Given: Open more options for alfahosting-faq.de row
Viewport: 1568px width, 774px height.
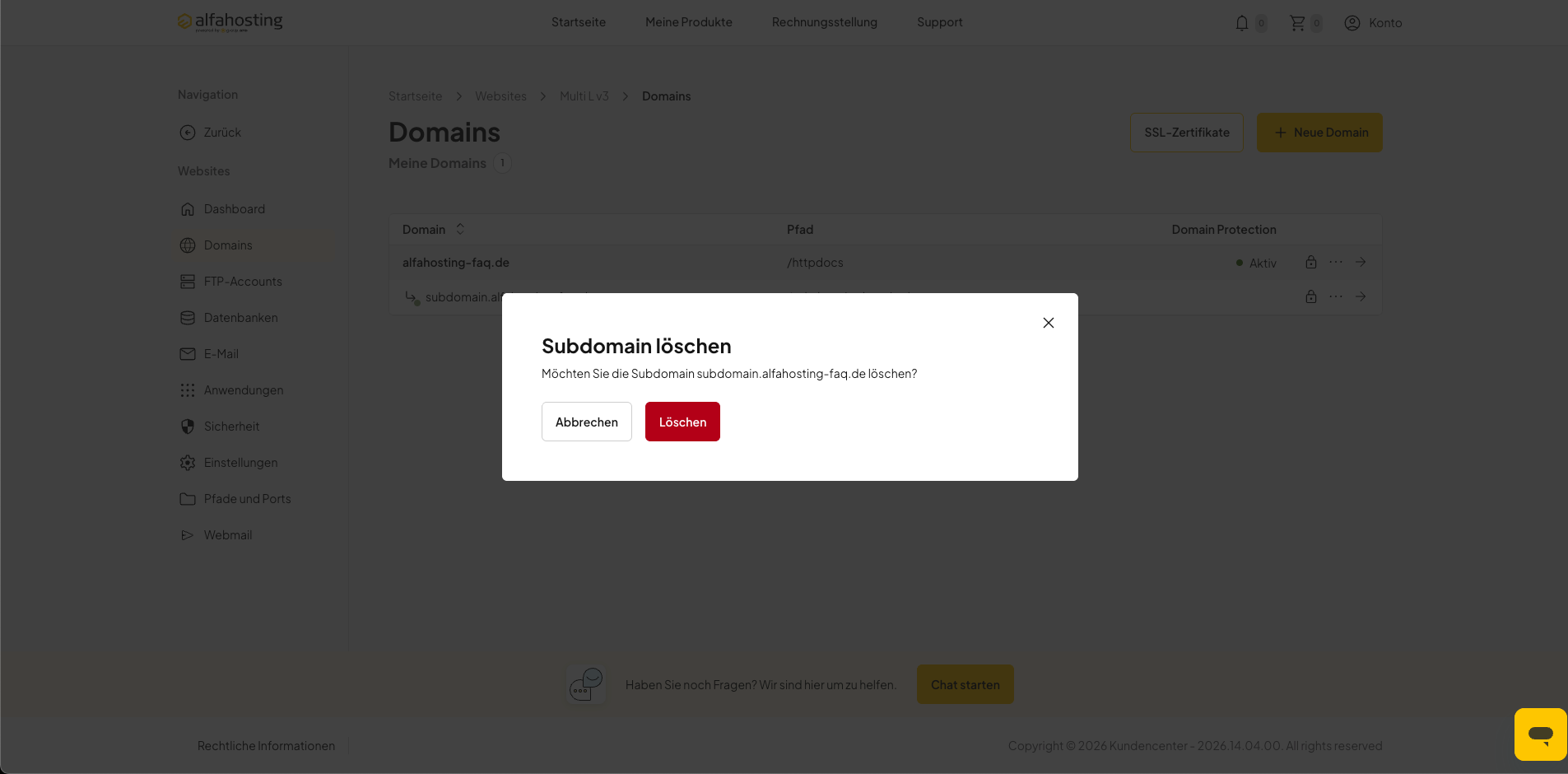Looking at the screenshot, I should click(1336, 262).
